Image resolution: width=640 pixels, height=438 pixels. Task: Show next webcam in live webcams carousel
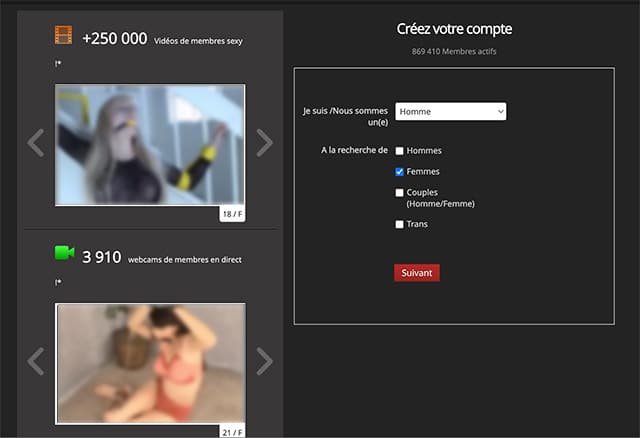click(x=264, y=361)
